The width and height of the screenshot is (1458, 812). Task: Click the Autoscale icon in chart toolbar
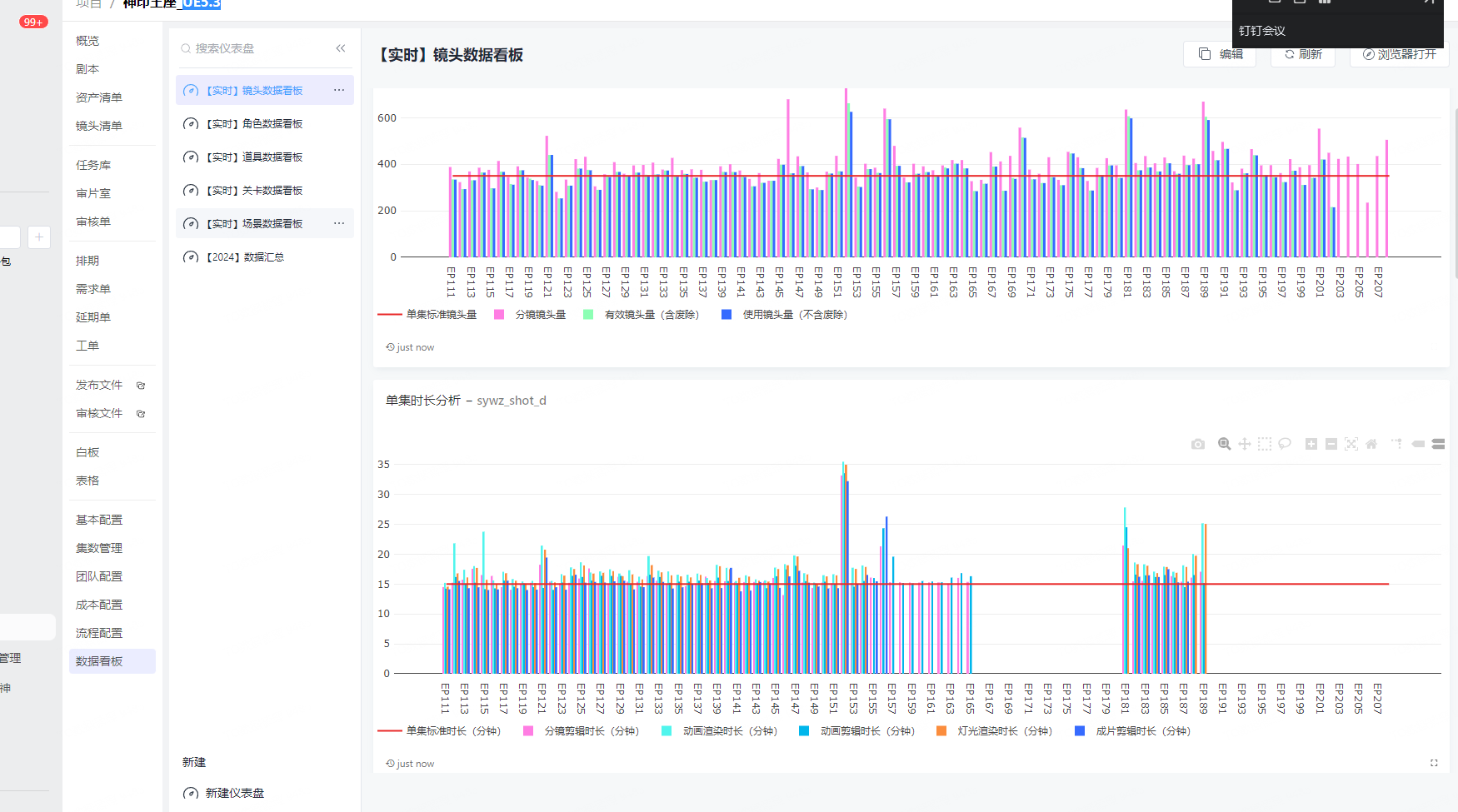[x=1351, y=445]
